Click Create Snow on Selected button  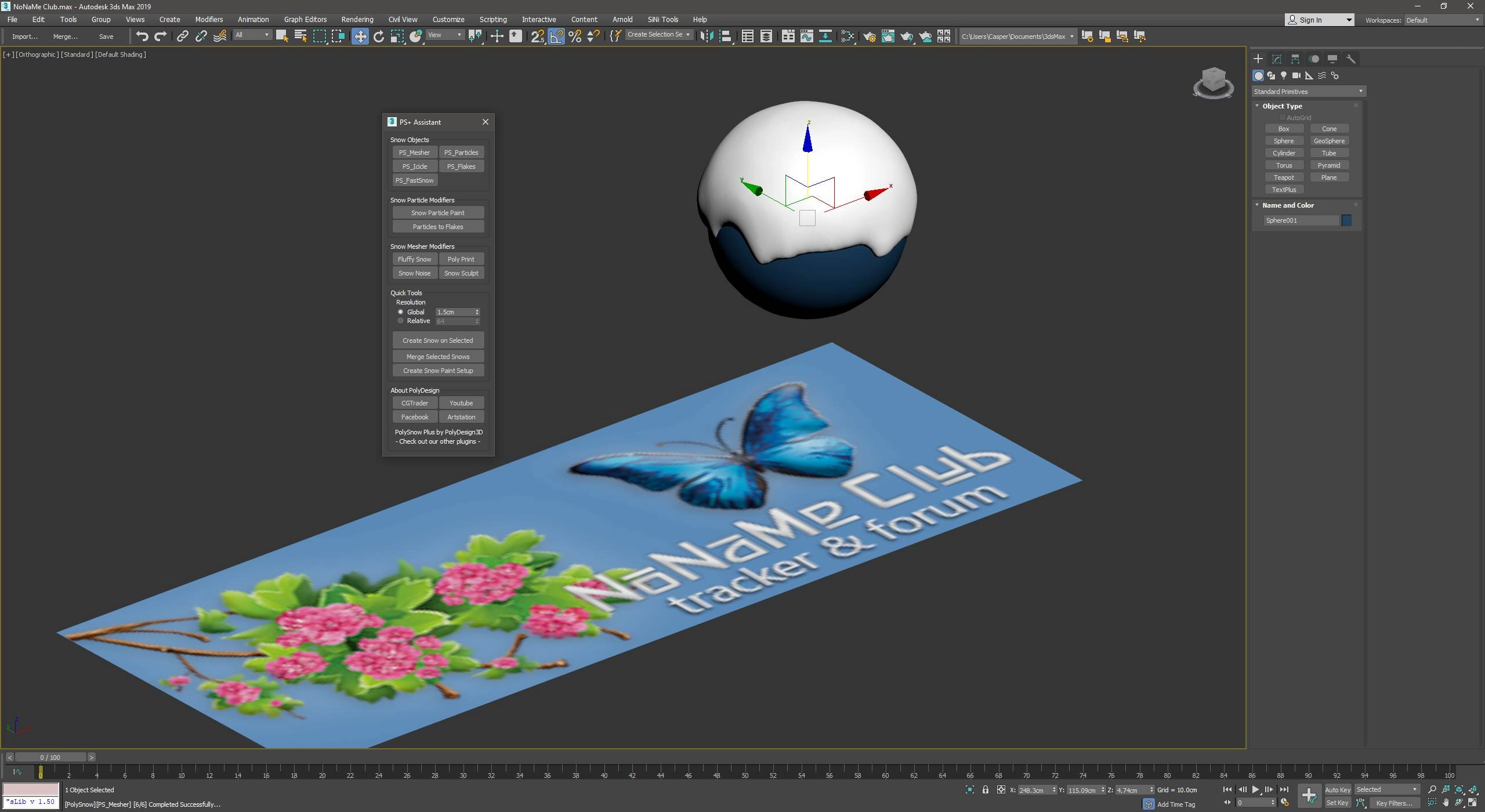pos(438,340)
